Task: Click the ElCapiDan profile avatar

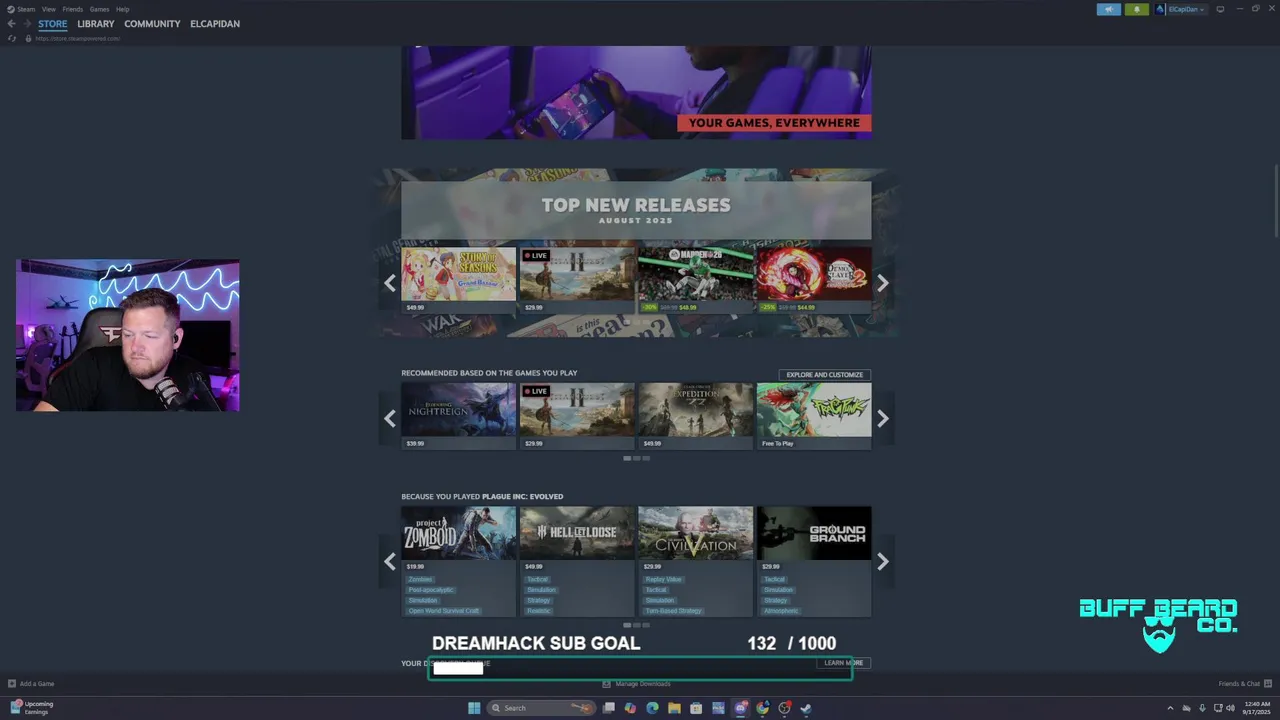Action: (x=1161, y=9)
